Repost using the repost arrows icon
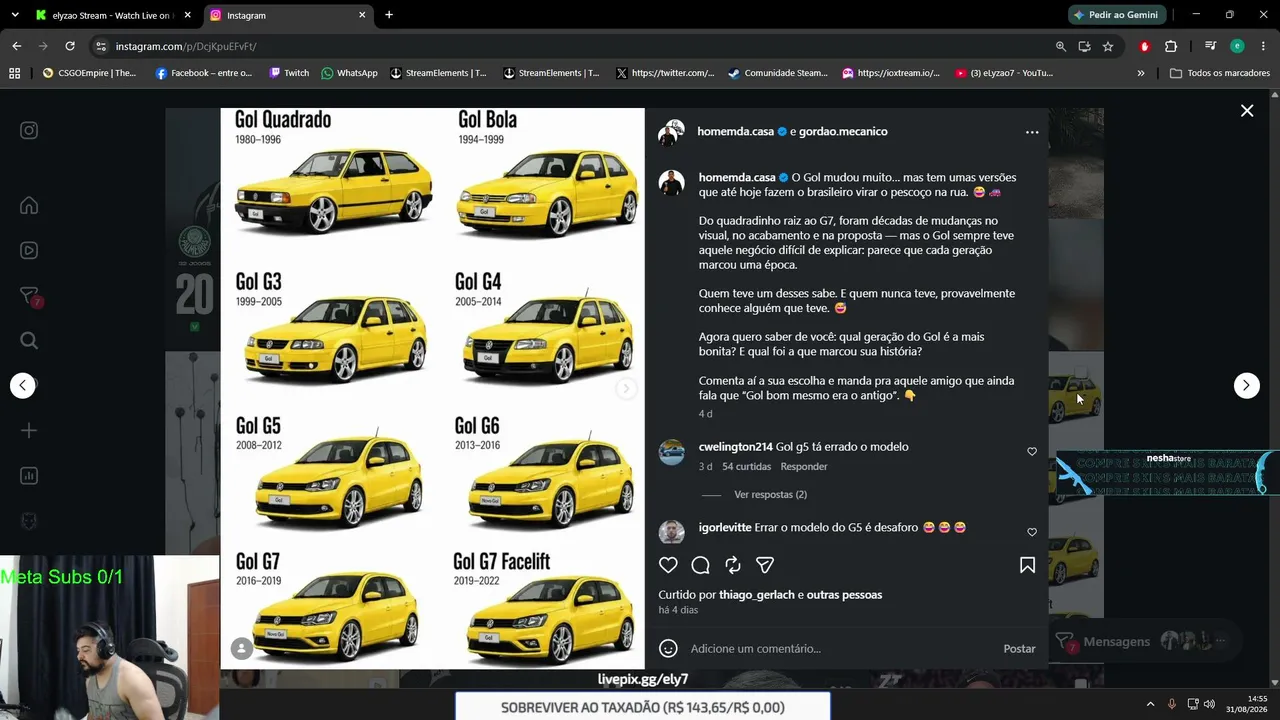 click(x=733, y=565)
